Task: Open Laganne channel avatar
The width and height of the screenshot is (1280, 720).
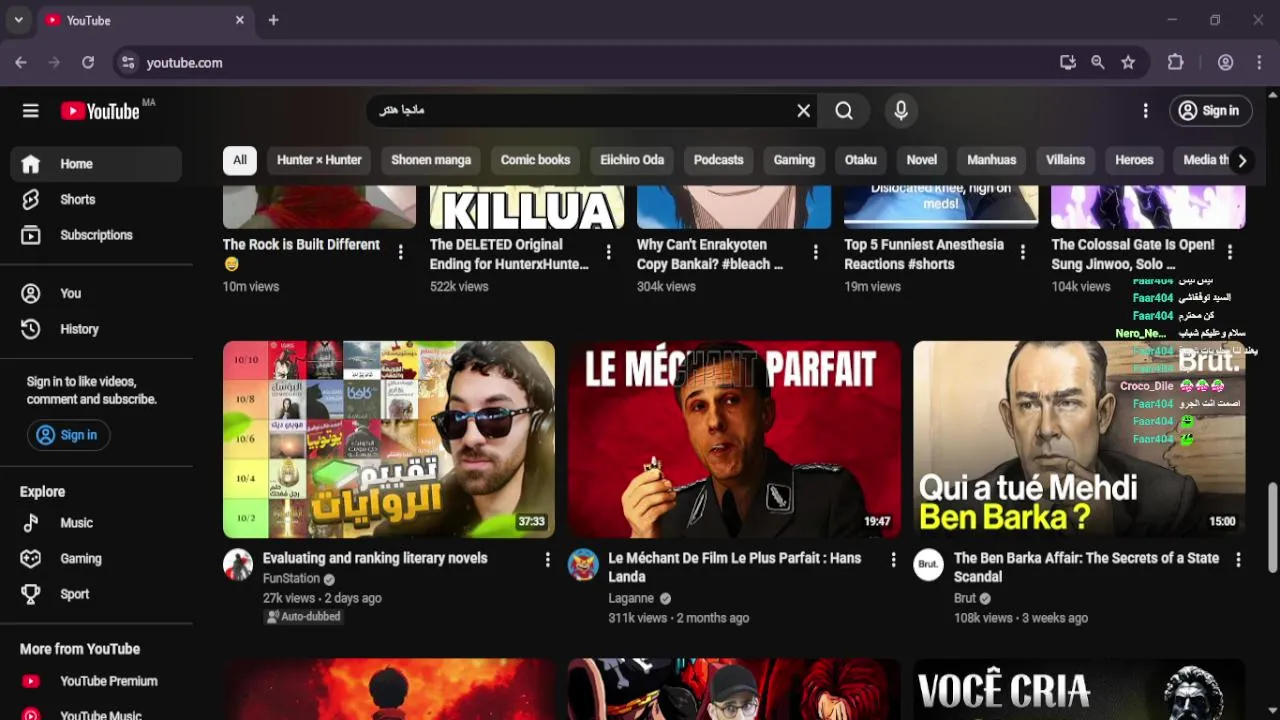Action: click(583, 564)
